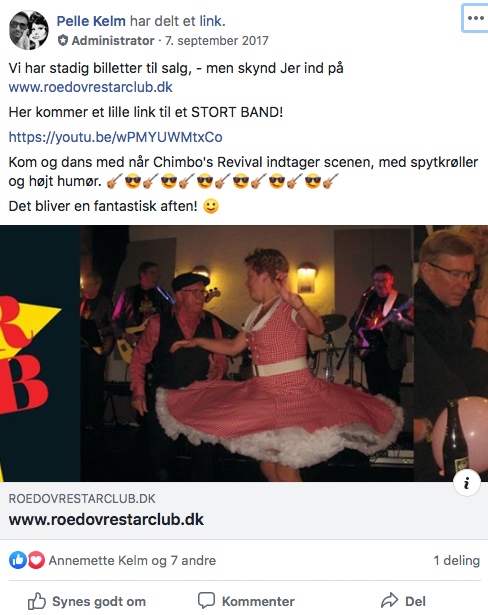488x615 pixels.
Task: Click the Del share arrow icon
Action: 389,600
